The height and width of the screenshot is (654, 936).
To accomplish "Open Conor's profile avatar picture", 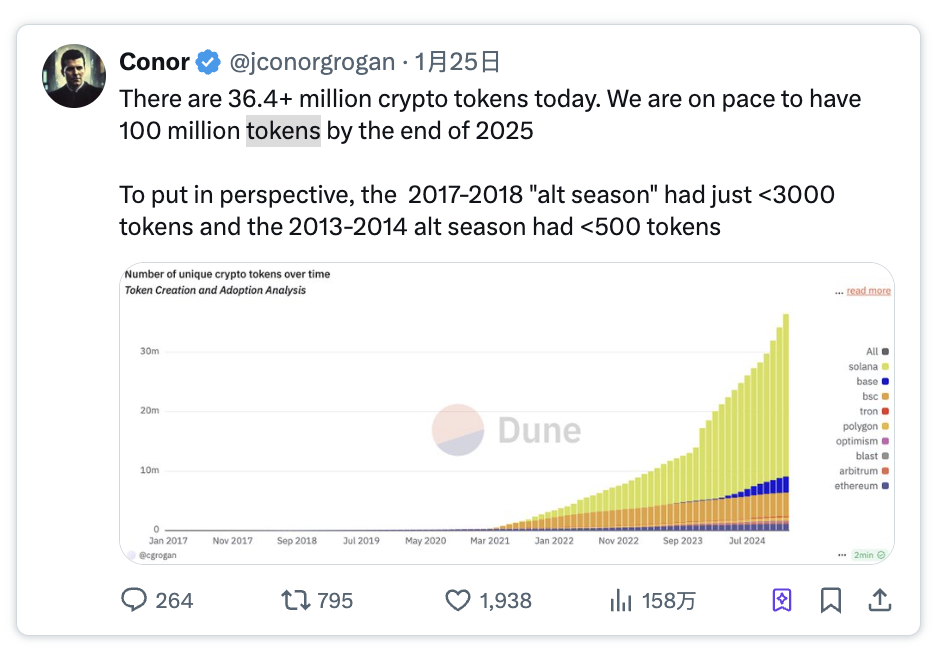I will pyautogui.click(x=74, y=76).
